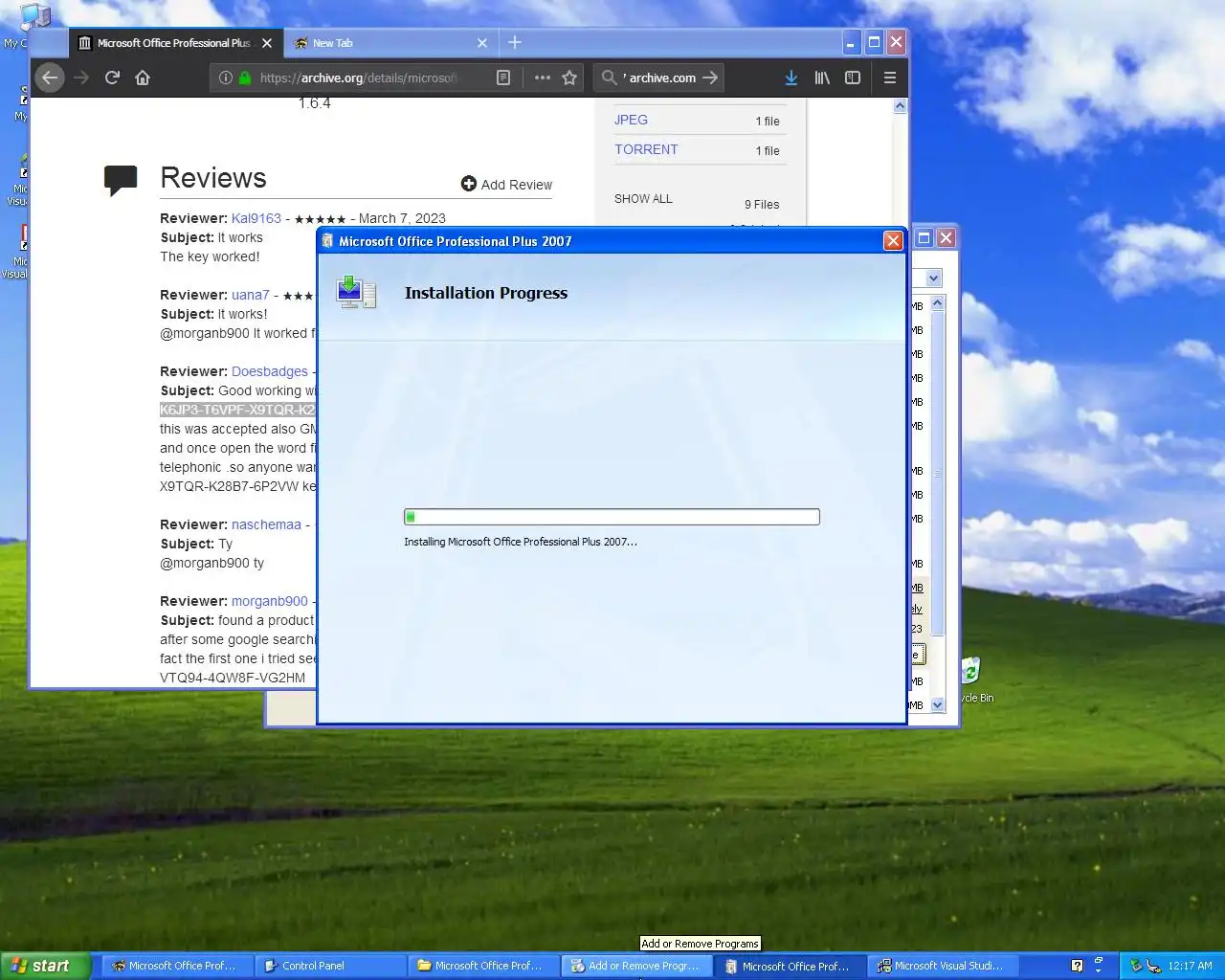Image resolution: width=1225 pixels, height=980 pixels.
Task: Click the archive.com search field
Action: [660, 78]
